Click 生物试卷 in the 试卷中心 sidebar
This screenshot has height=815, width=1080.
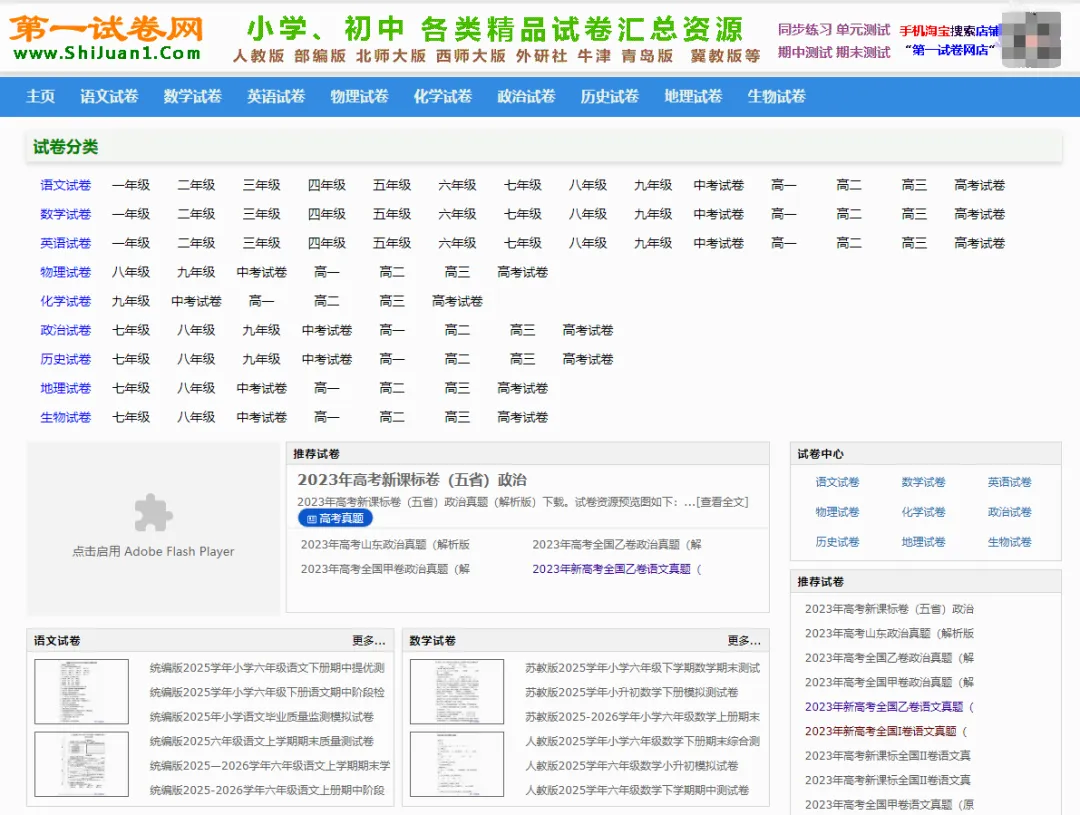1010,542
